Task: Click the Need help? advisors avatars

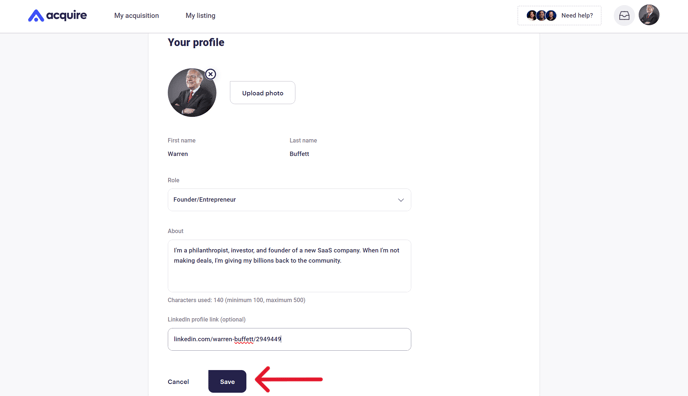Action: click(541, 16)
